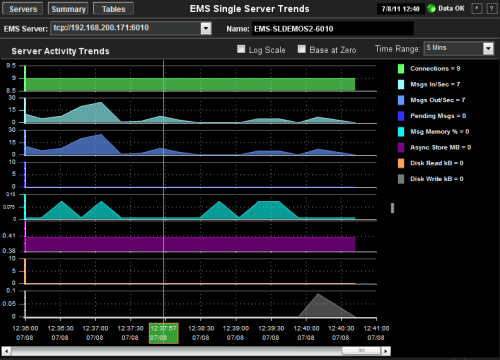Image resolution: width=500 pixels, height=360 pixels.
Task: Open the Servers view
Action: (x=23, y=9)
